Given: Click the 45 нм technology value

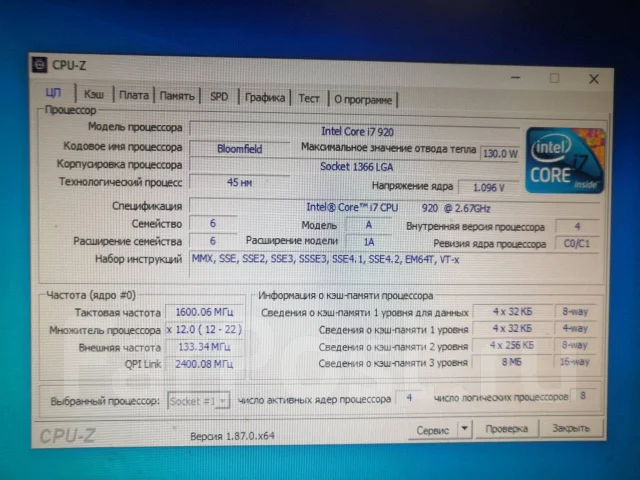Looking at the screenshot, I should pos(240,182).
